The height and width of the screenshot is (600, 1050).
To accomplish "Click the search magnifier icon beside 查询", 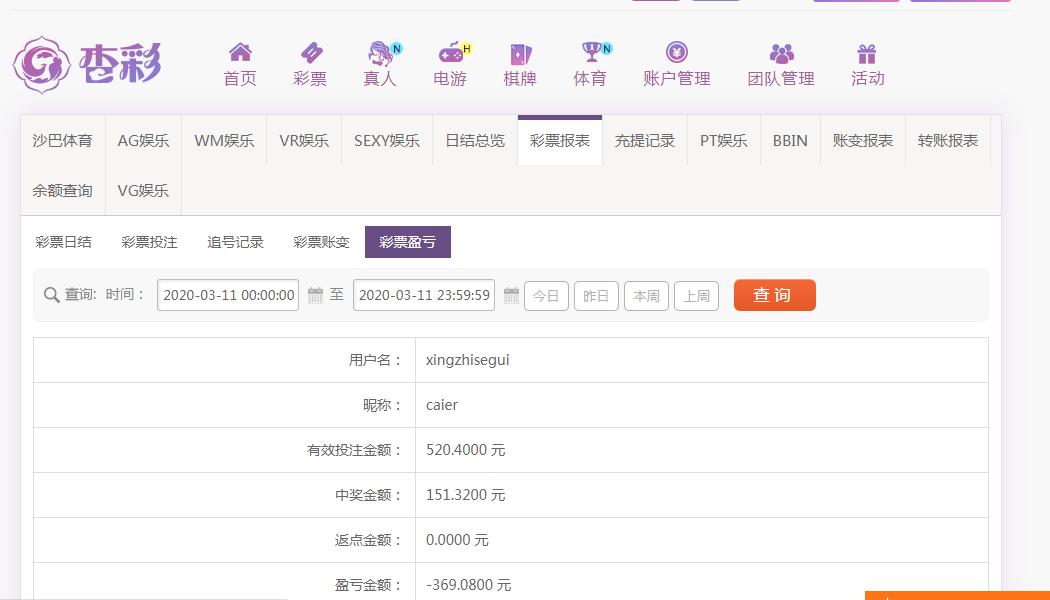I will 52,295.
